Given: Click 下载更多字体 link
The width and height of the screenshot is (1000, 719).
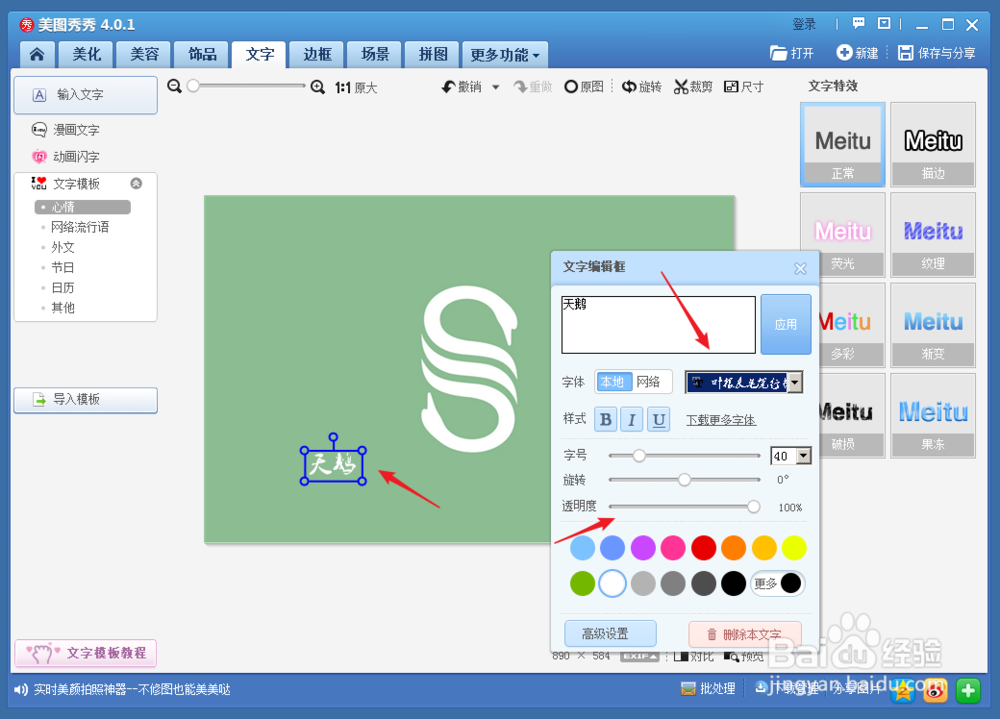Looking at the screenshot, I should pyautogui.click(x=721, y=420).
